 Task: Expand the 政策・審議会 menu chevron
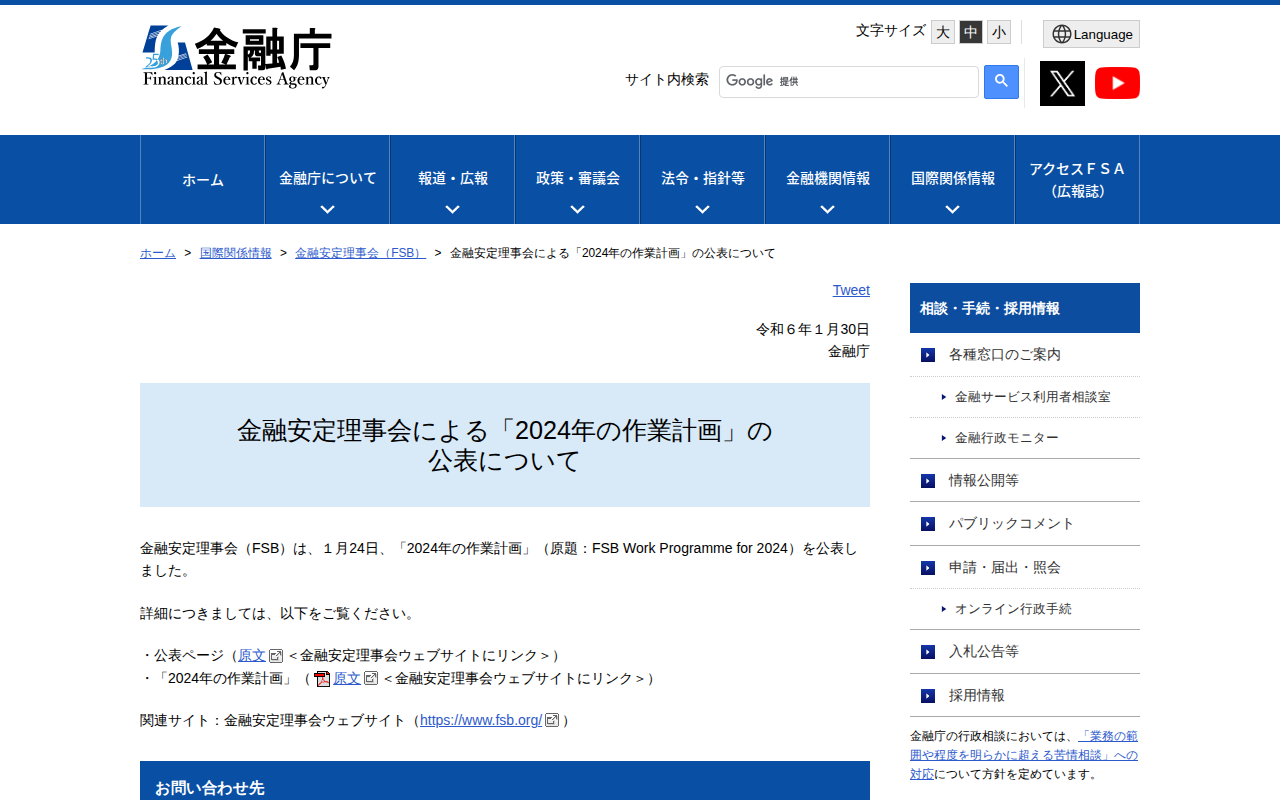tap(577, 209)
